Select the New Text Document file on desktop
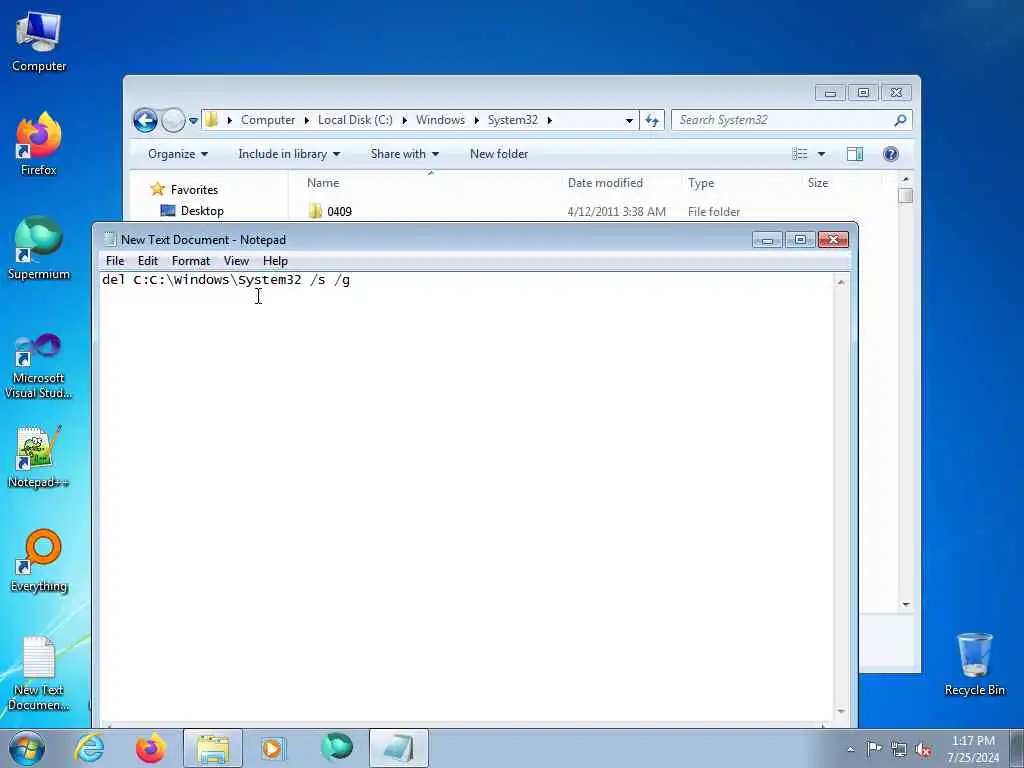This screenshot has width=1024, height=768. [x=39, y=673]
